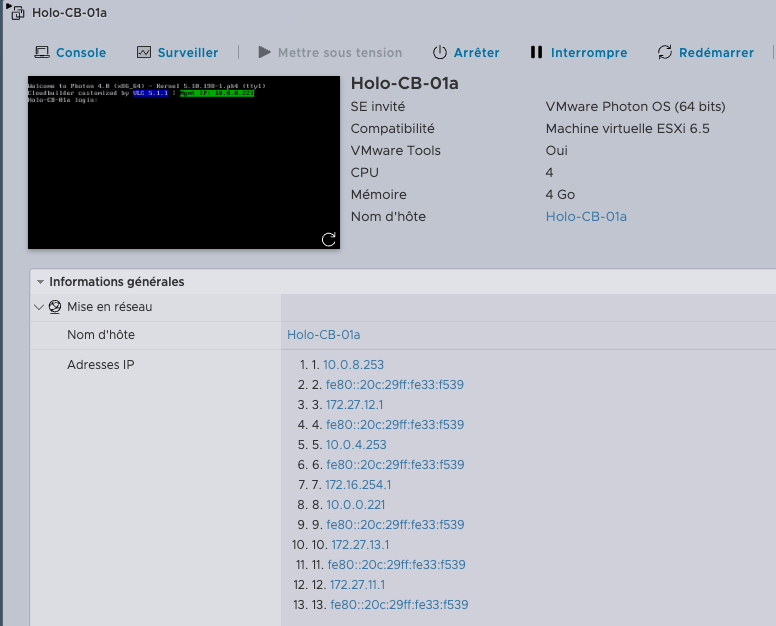
Task: Click the Redémarrer restart icon
Action: click(665, 52)
